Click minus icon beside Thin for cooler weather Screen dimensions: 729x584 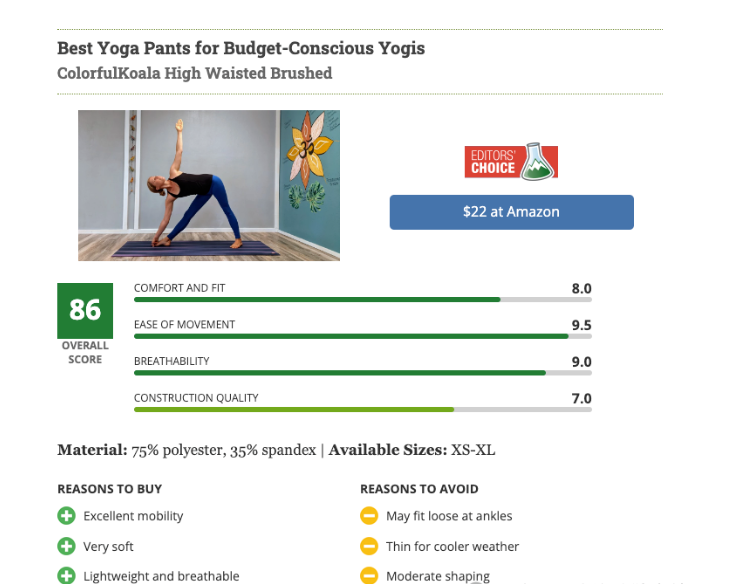tap(369, 546)
